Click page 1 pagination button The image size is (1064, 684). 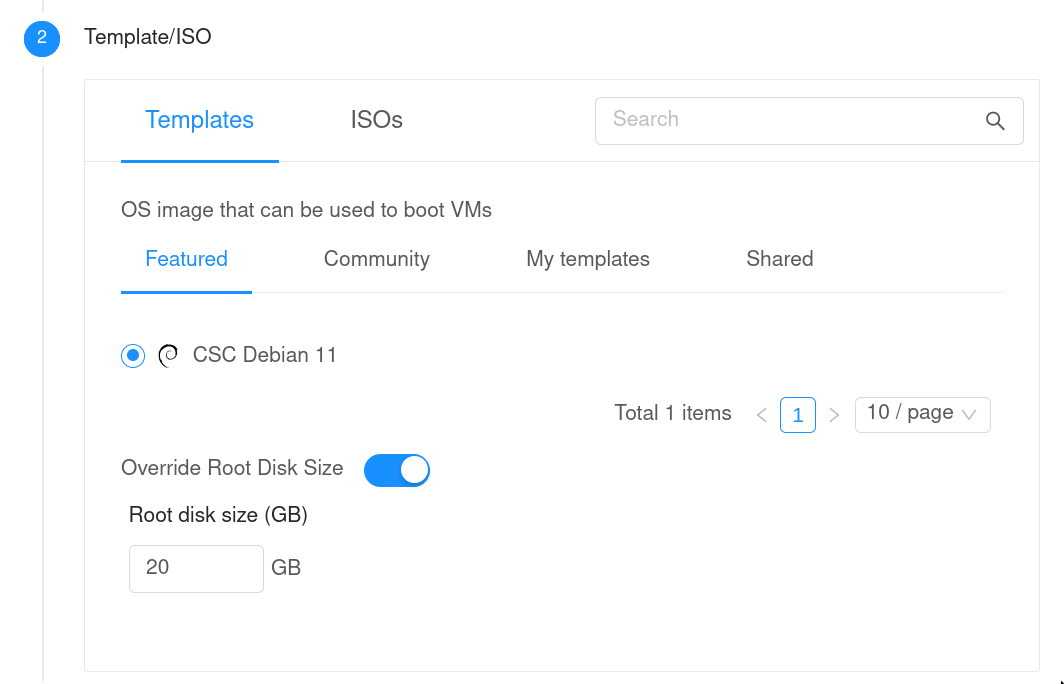[798, 415]
